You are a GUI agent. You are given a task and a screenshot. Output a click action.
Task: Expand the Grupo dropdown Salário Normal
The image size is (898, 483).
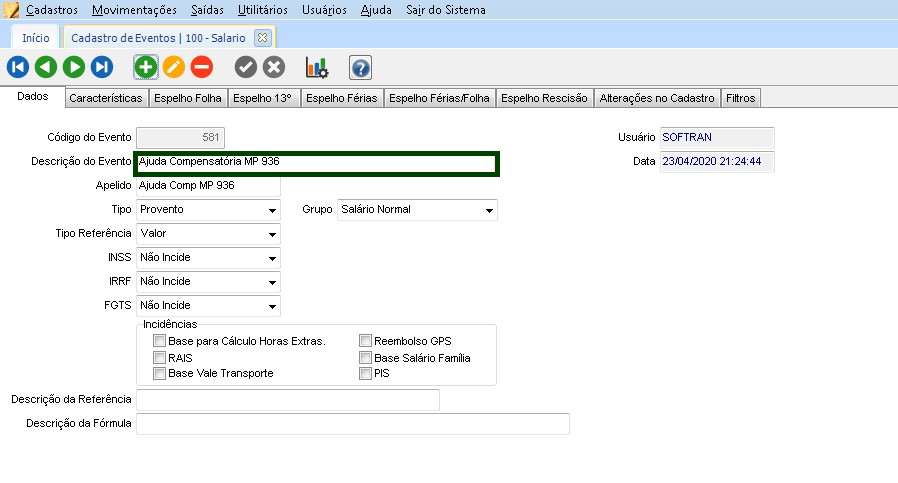[418, 210]
